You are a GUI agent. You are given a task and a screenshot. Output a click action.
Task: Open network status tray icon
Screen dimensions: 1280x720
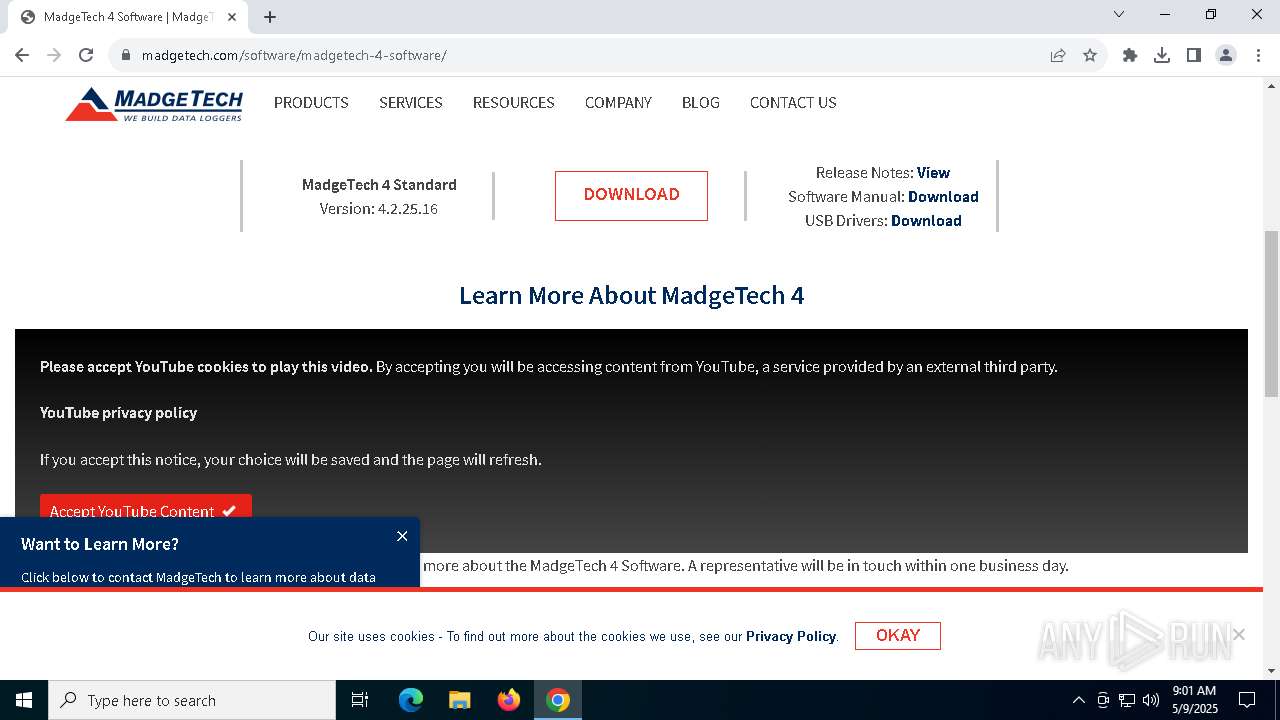(1127, 700)
